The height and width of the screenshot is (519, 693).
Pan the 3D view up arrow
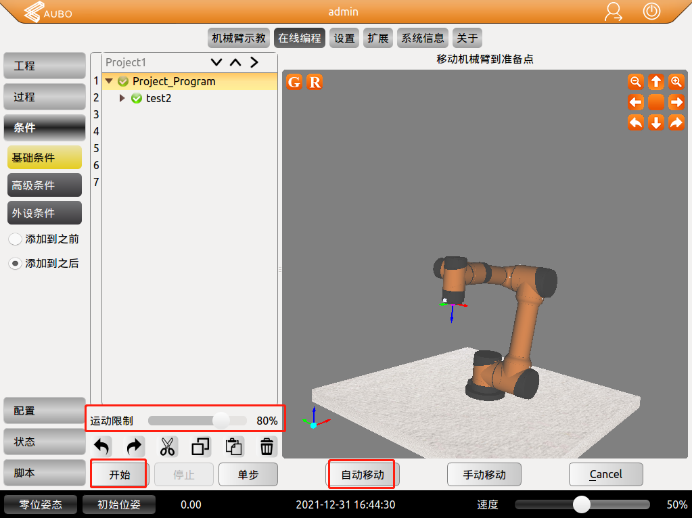coord(656,82)
